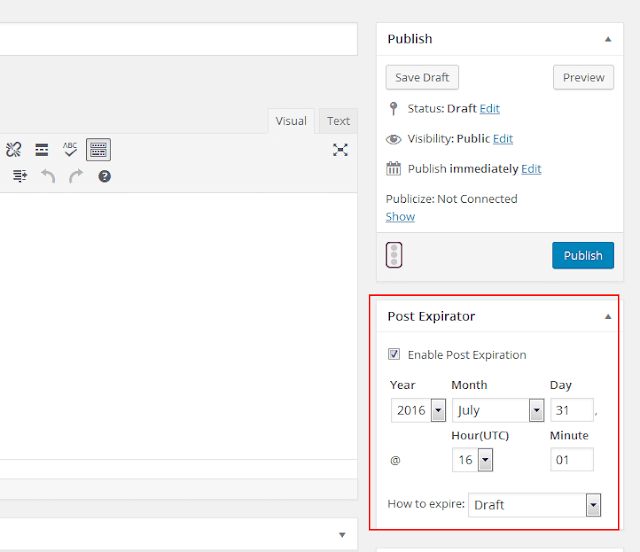Collapse the Publish panel arrow

click(608, 39)
